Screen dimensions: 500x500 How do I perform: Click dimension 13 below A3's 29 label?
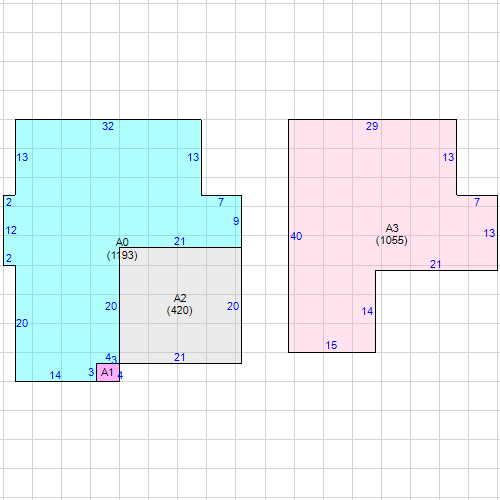448,157
